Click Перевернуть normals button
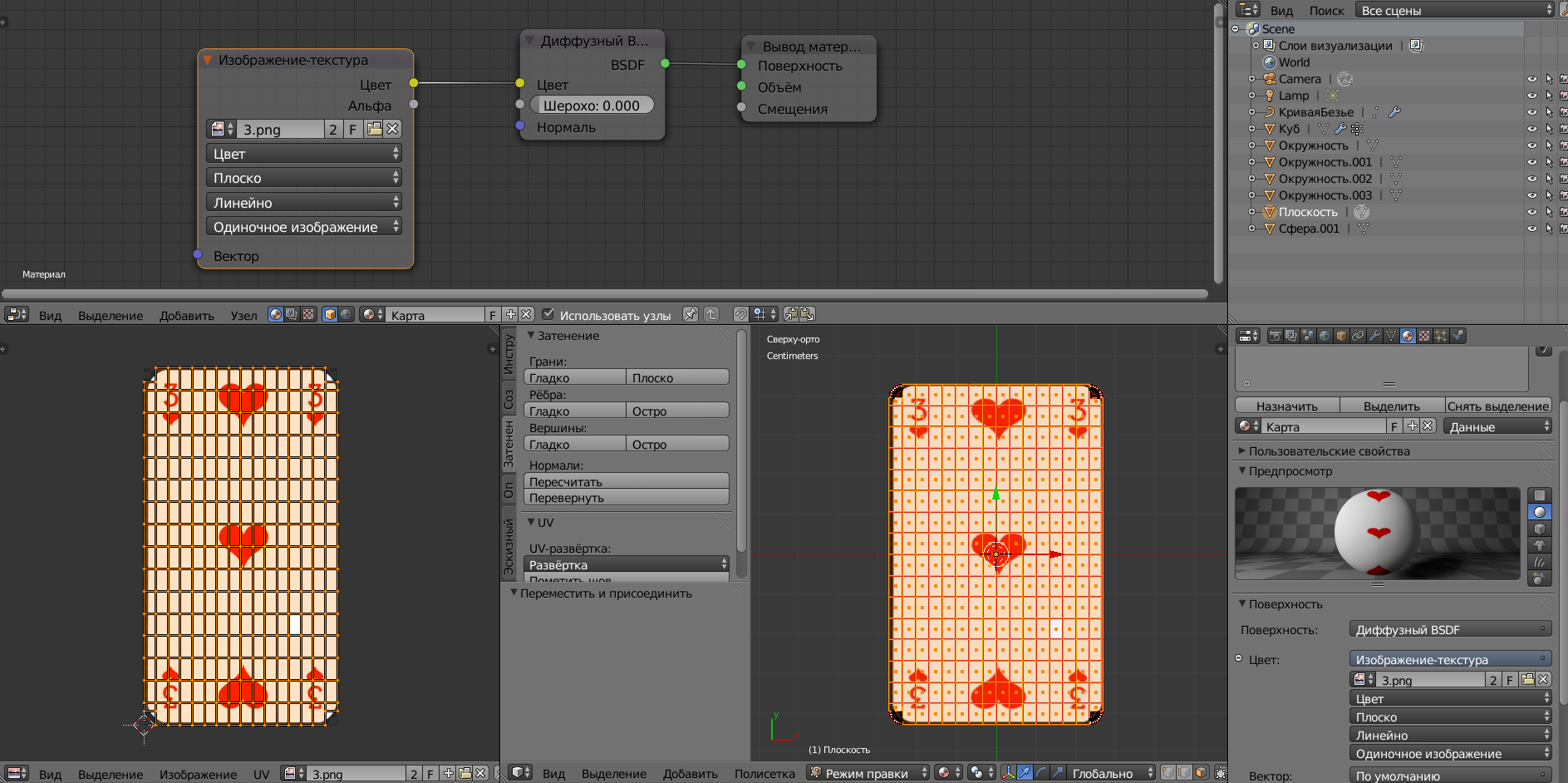This screenshot has height=783, width=1568. (x=627, y=497)
